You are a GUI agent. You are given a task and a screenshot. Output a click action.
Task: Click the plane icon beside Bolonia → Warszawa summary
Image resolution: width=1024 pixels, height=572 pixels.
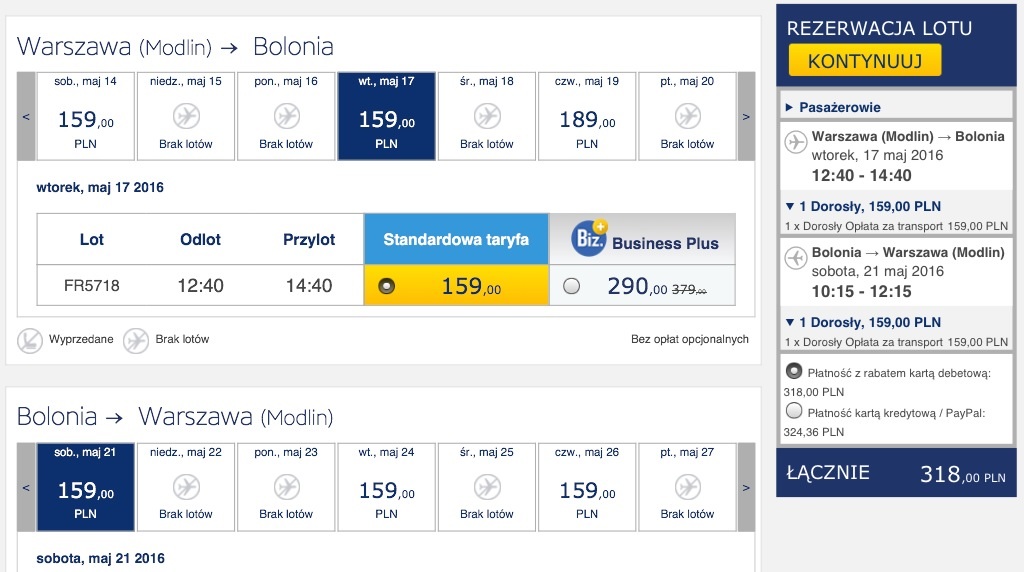(x=795, y=258)
